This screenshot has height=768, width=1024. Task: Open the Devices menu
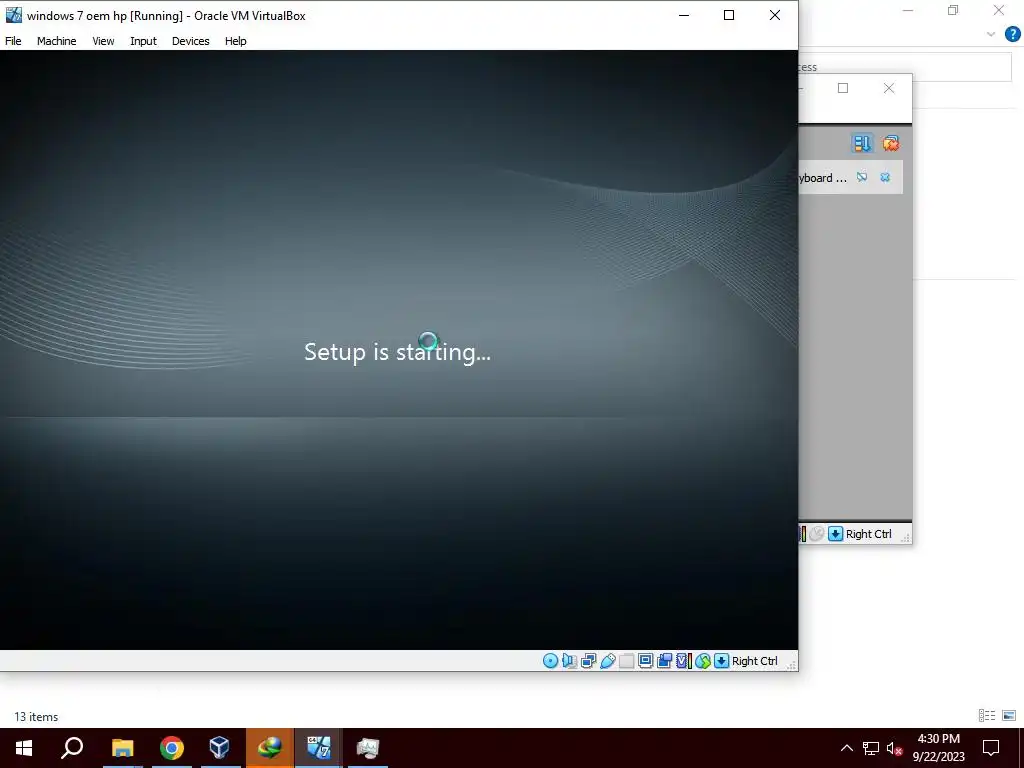(191, 40)
